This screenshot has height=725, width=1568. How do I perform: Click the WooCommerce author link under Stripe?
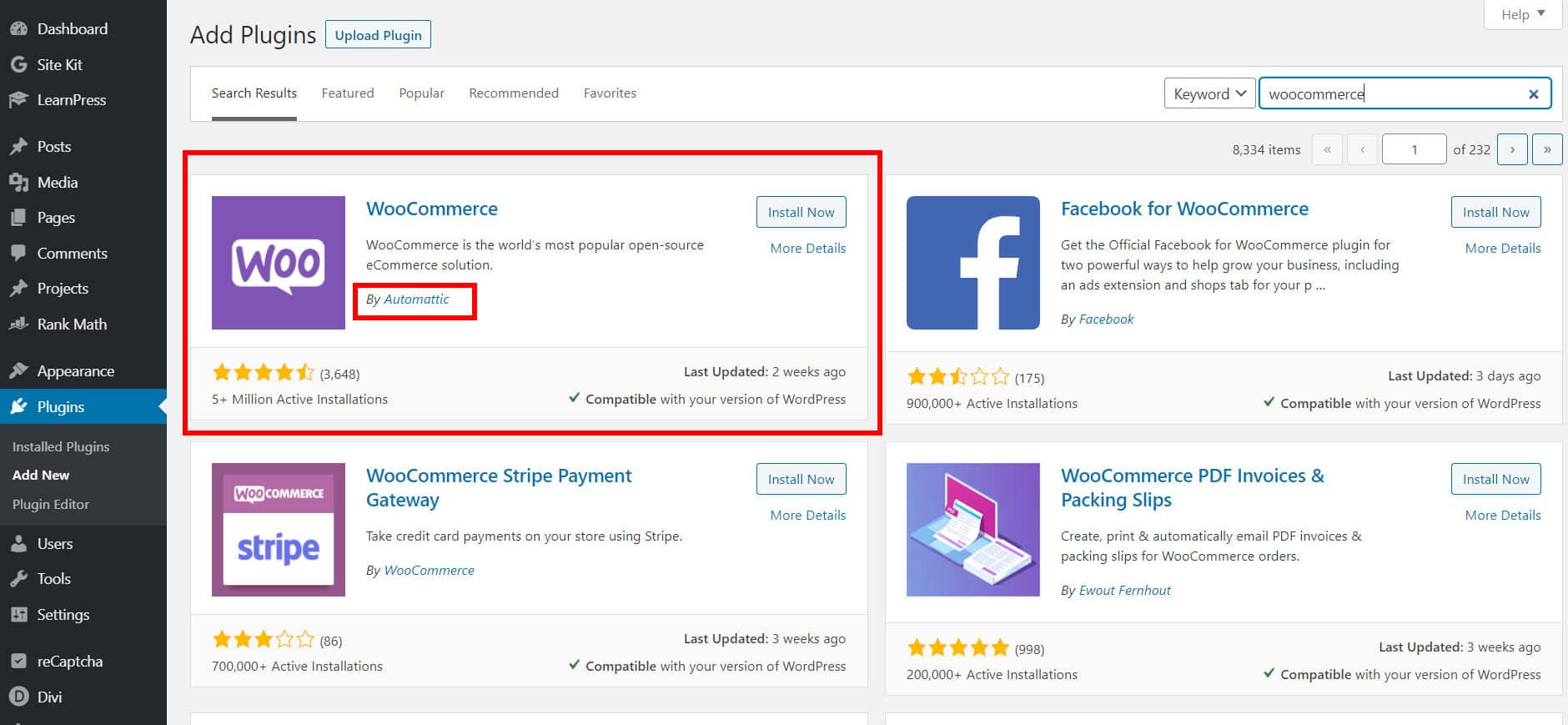click(429, 571)
